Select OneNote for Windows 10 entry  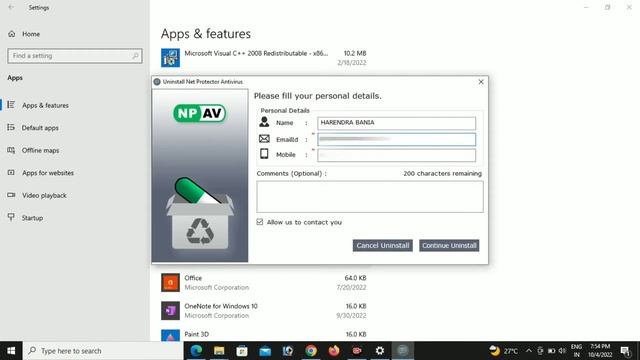(264, 311)
